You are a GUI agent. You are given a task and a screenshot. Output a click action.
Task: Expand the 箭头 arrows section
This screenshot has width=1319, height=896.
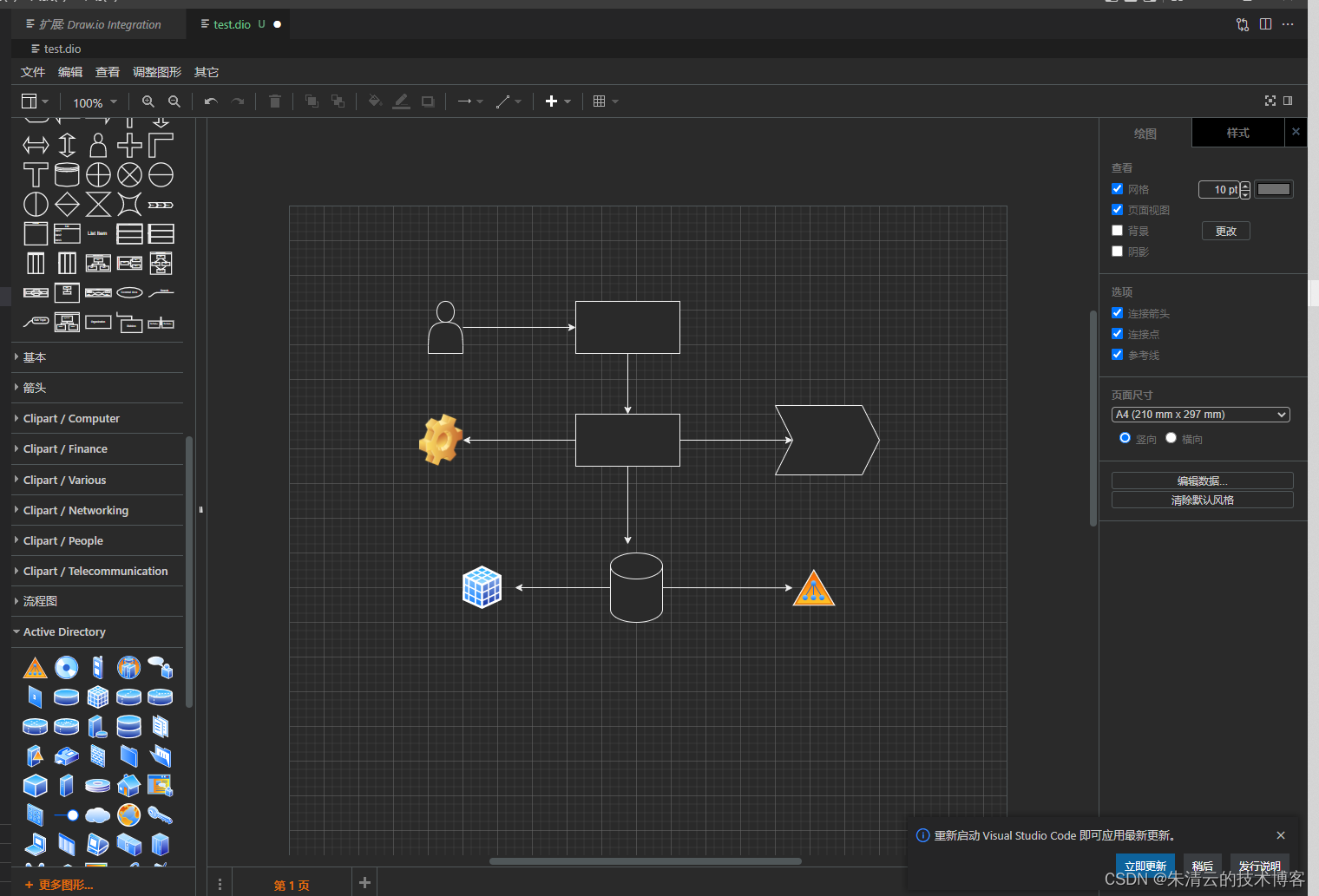(x=97, y=388)
